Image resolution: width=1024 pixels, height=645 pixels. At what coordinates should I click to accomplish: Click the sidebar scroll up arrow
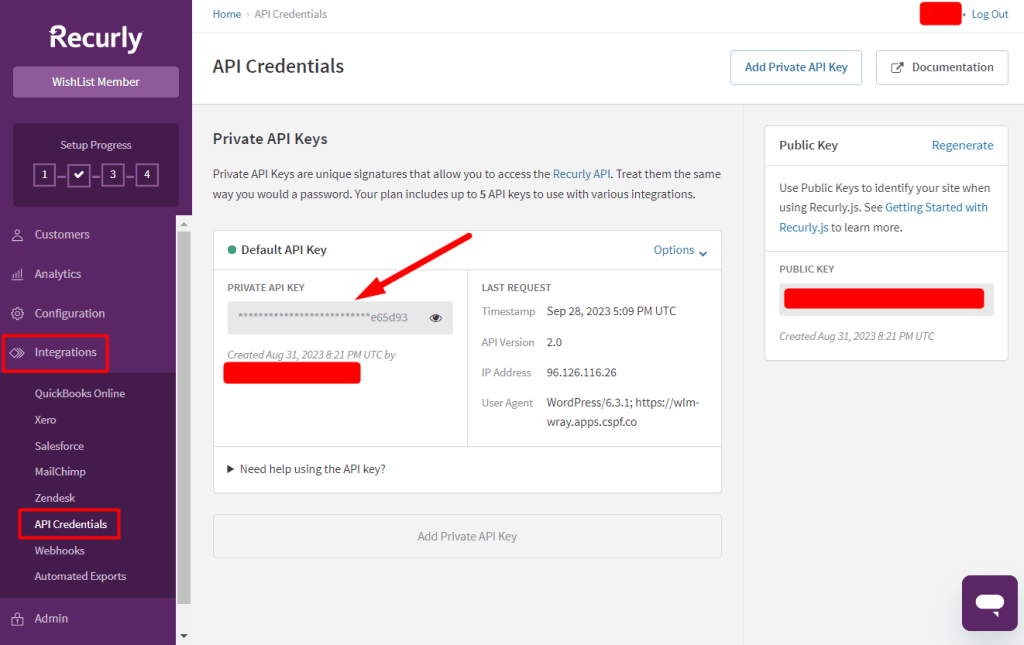pos(184,224)
